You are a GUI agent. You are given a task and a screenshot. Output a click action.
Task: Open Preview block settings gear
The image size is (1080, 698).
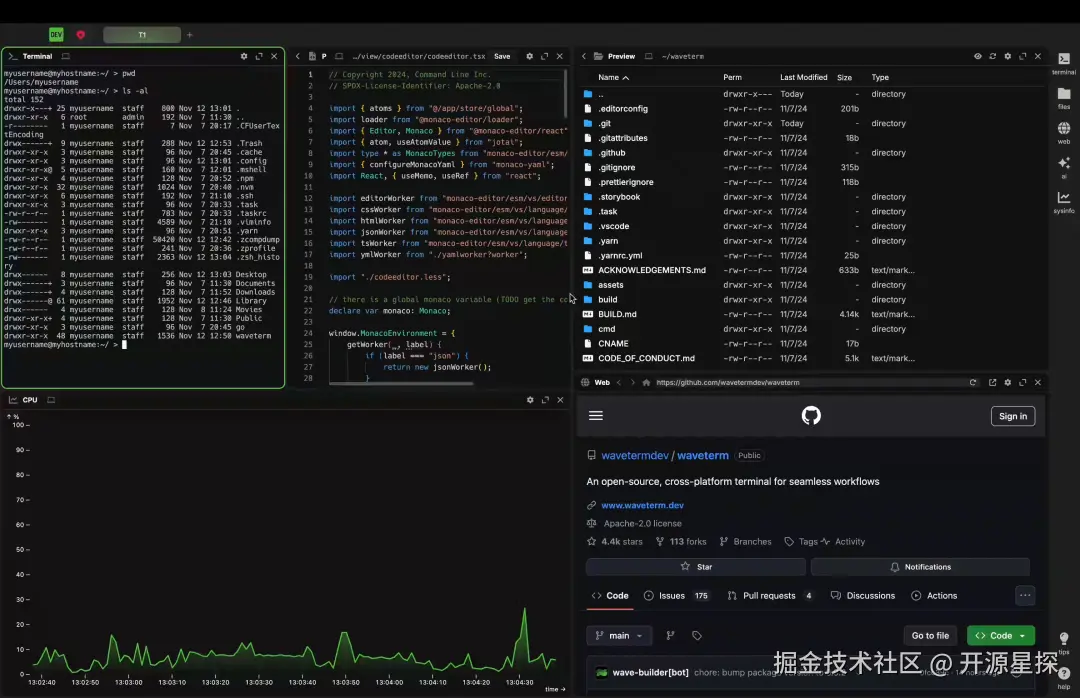[x=1008, y=57]
